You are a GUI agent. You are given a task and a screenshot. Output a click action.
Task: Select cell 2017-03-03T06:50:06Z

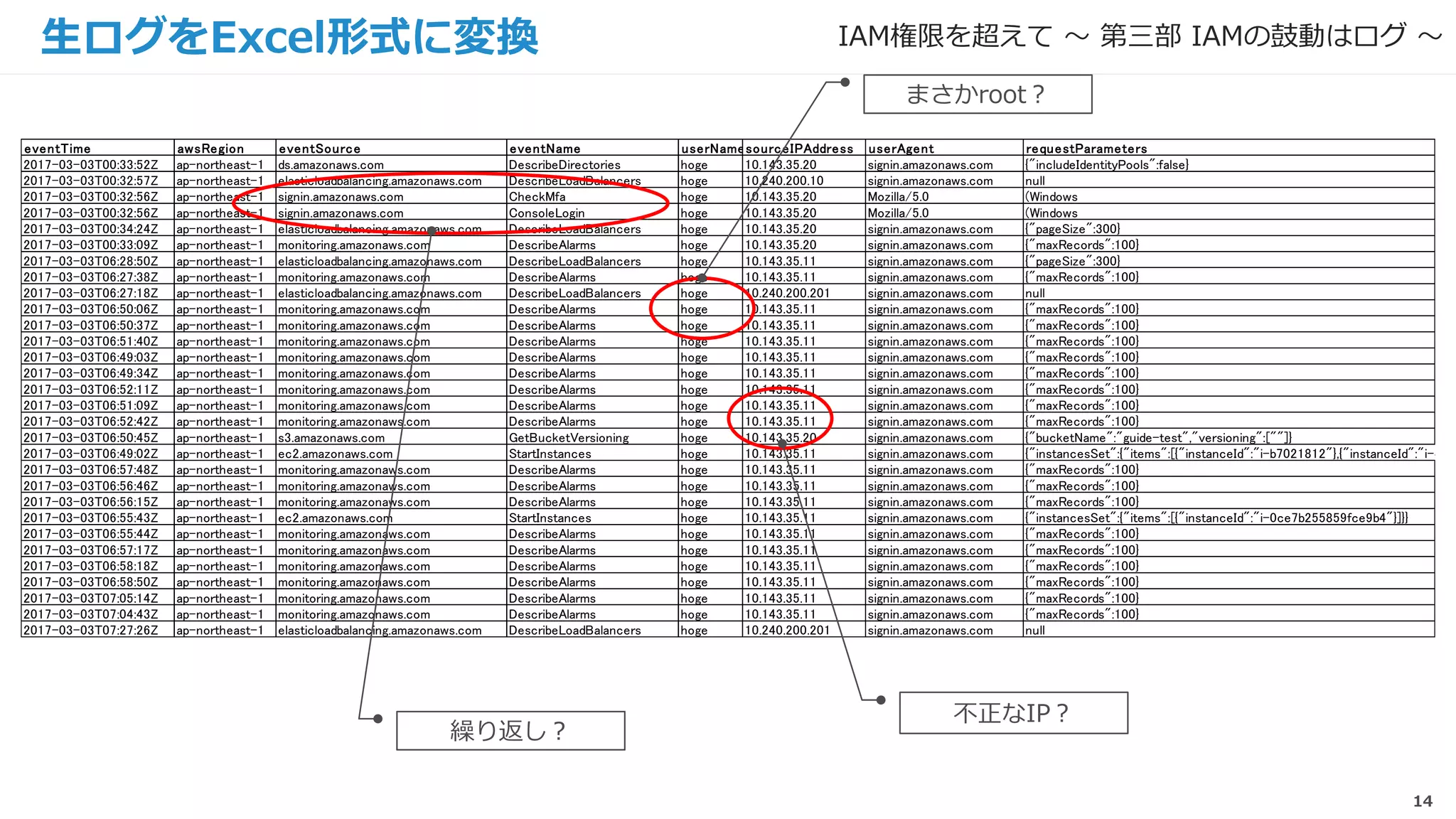point(98,309)
